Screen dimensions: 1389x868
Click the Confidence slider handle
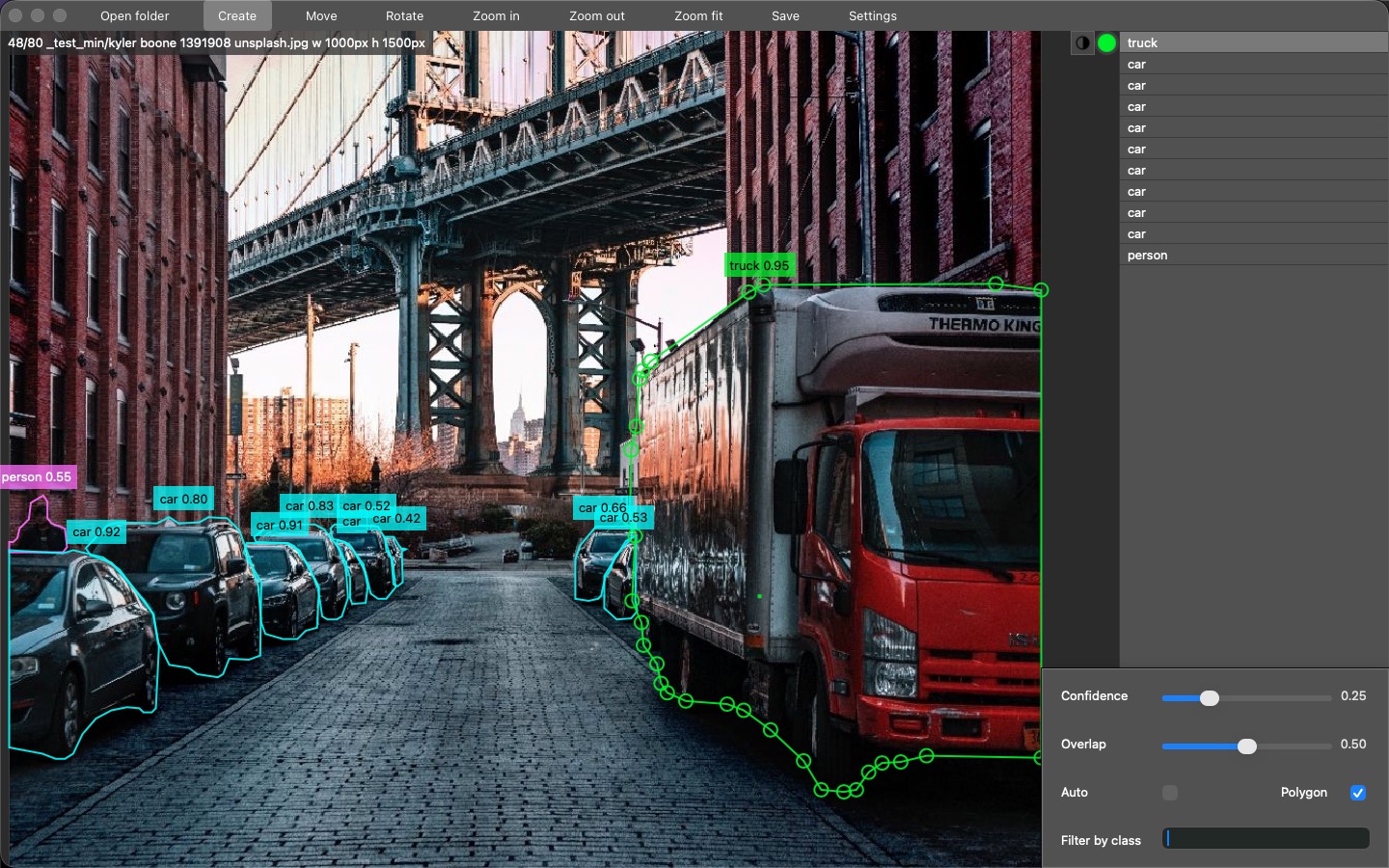1210,697
